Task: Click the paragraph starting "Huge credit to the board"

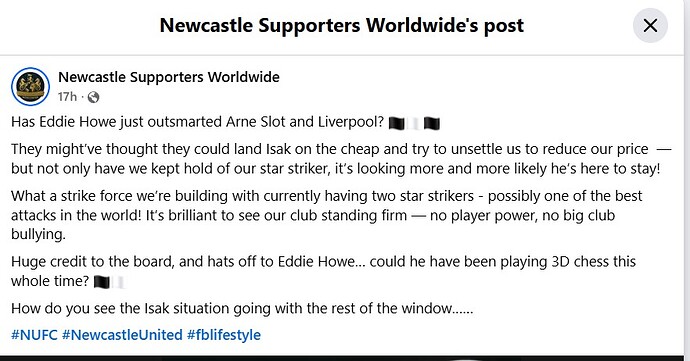Action: click(323, 271)
